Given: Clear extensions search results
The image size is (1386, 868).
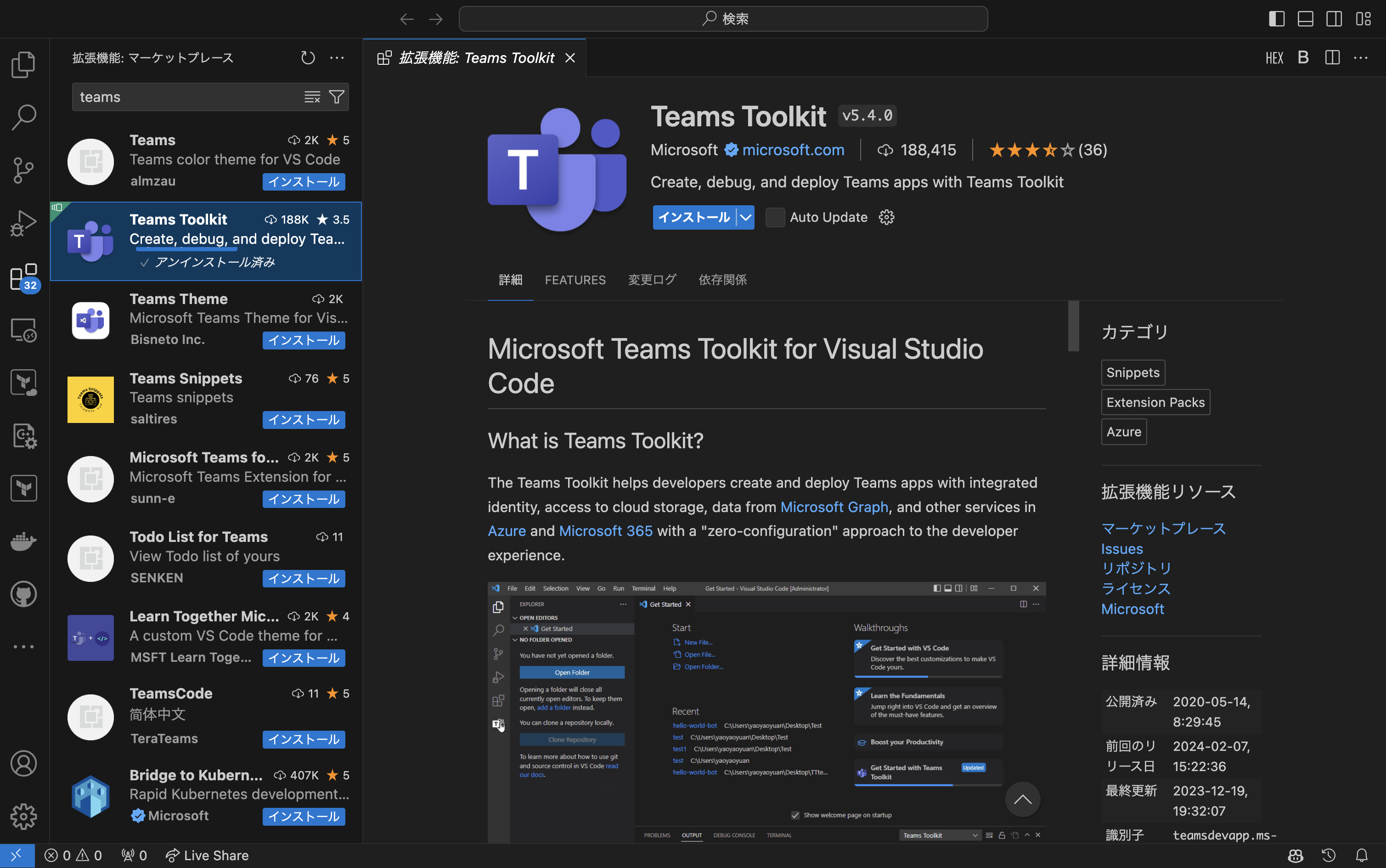Looking at the screenshot, I should [x=312, y=97].
